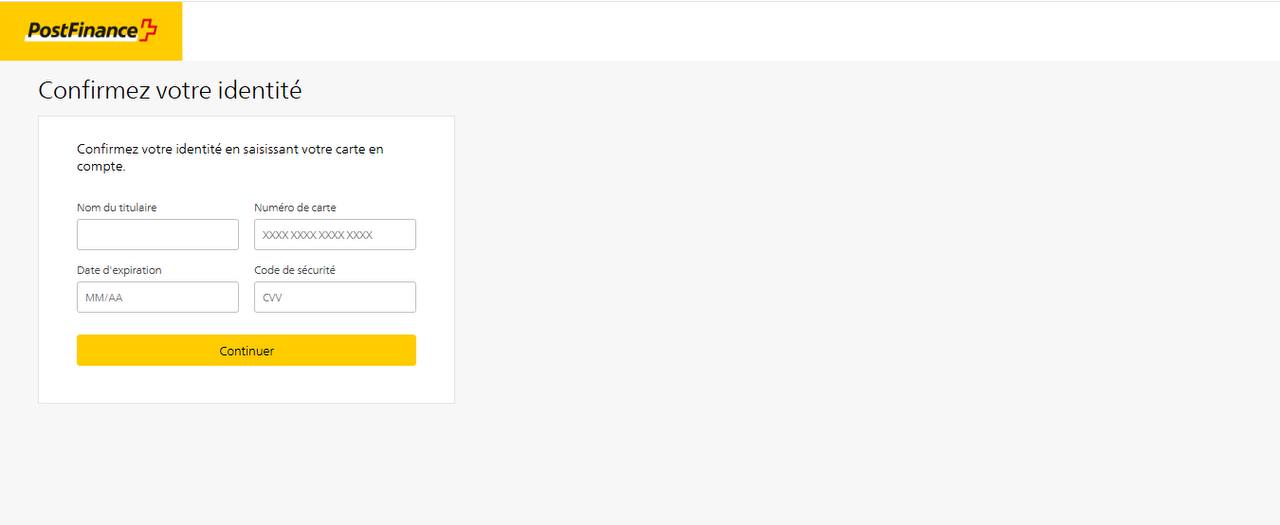Click the "Confirmez votre identité" page heading

pos(170,91)
